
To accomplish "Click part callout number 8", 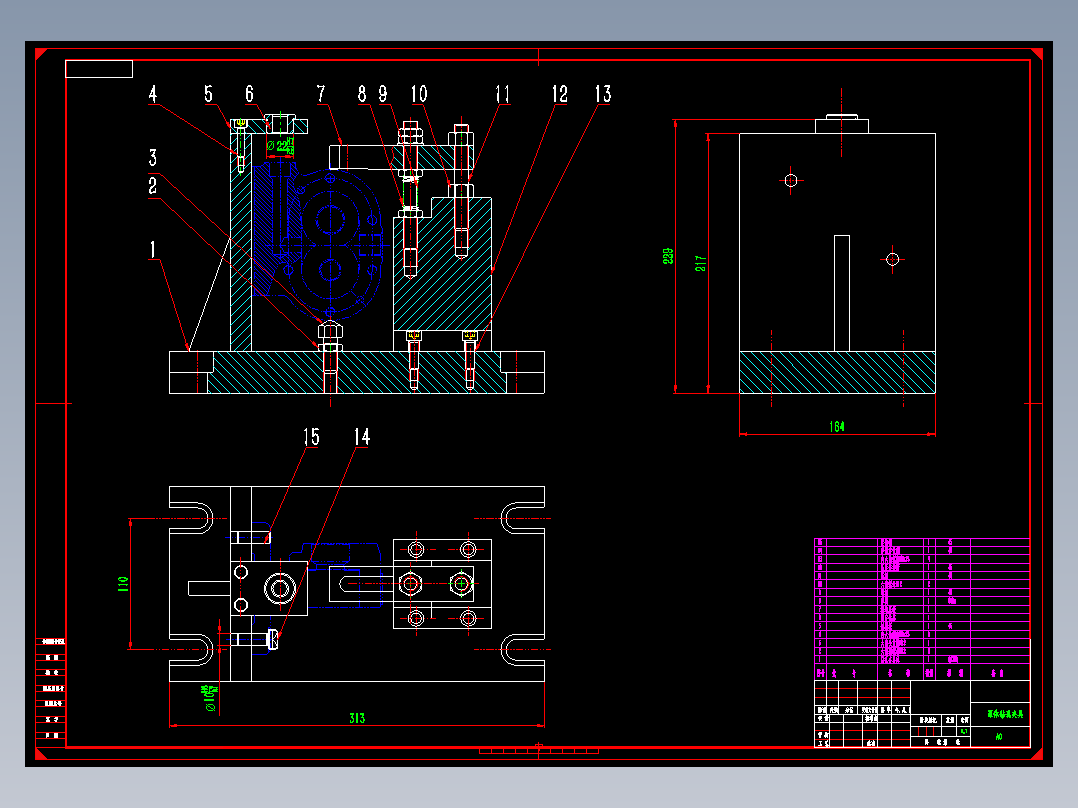I will tap(362, 94).
